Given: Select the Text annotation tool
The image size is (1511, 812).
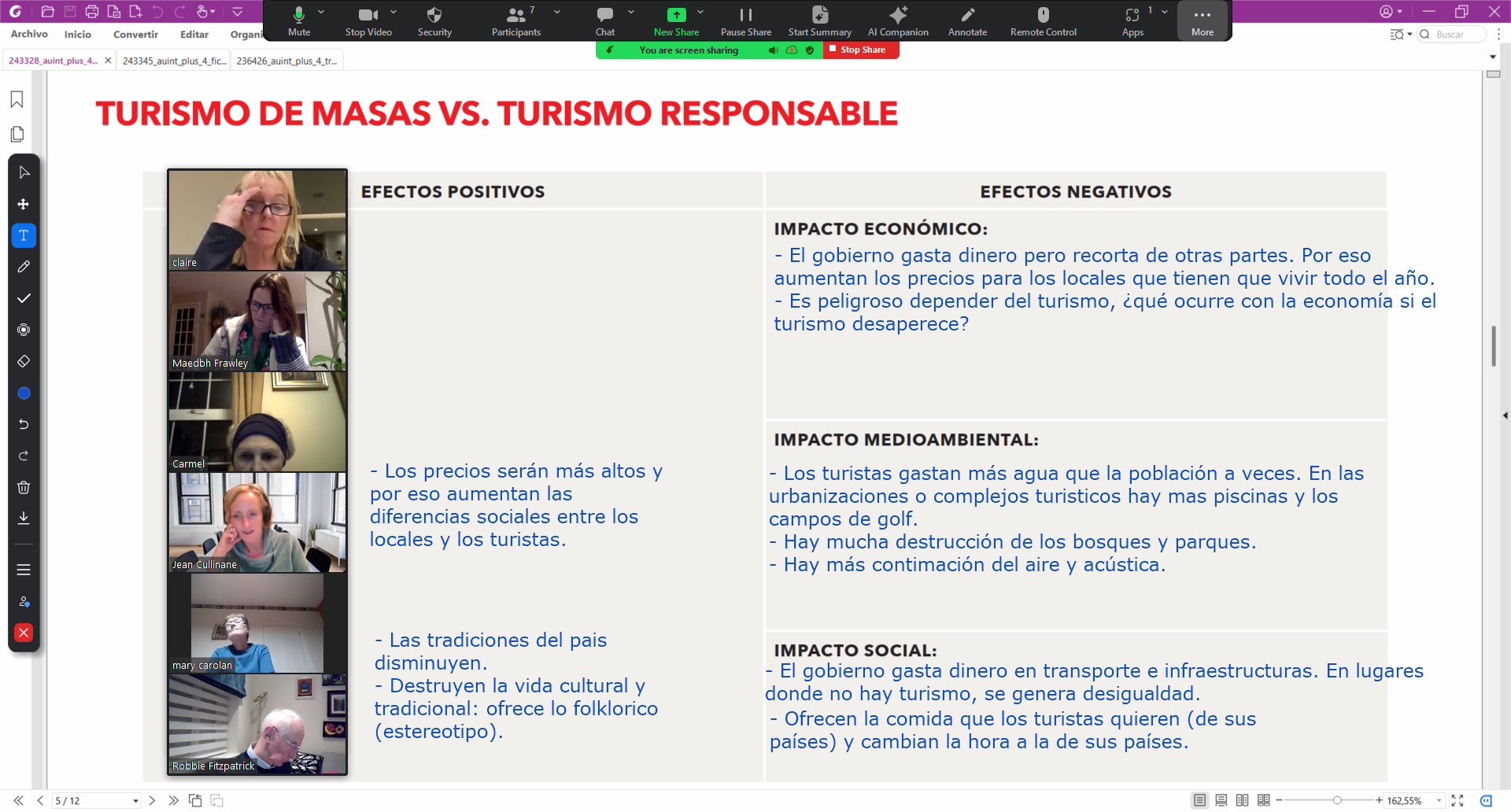Looking at the screenshot, I should pos(24,235).
